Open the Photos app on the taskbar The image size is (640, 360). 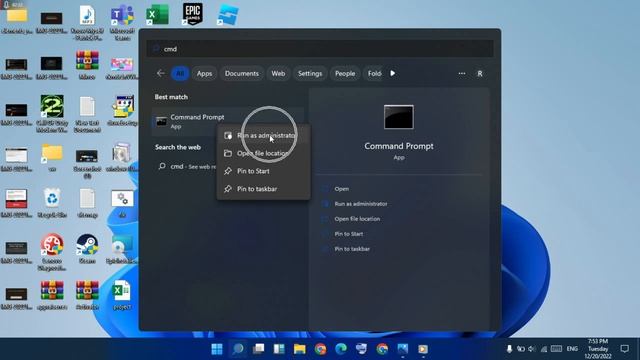[x=402, y=349]
